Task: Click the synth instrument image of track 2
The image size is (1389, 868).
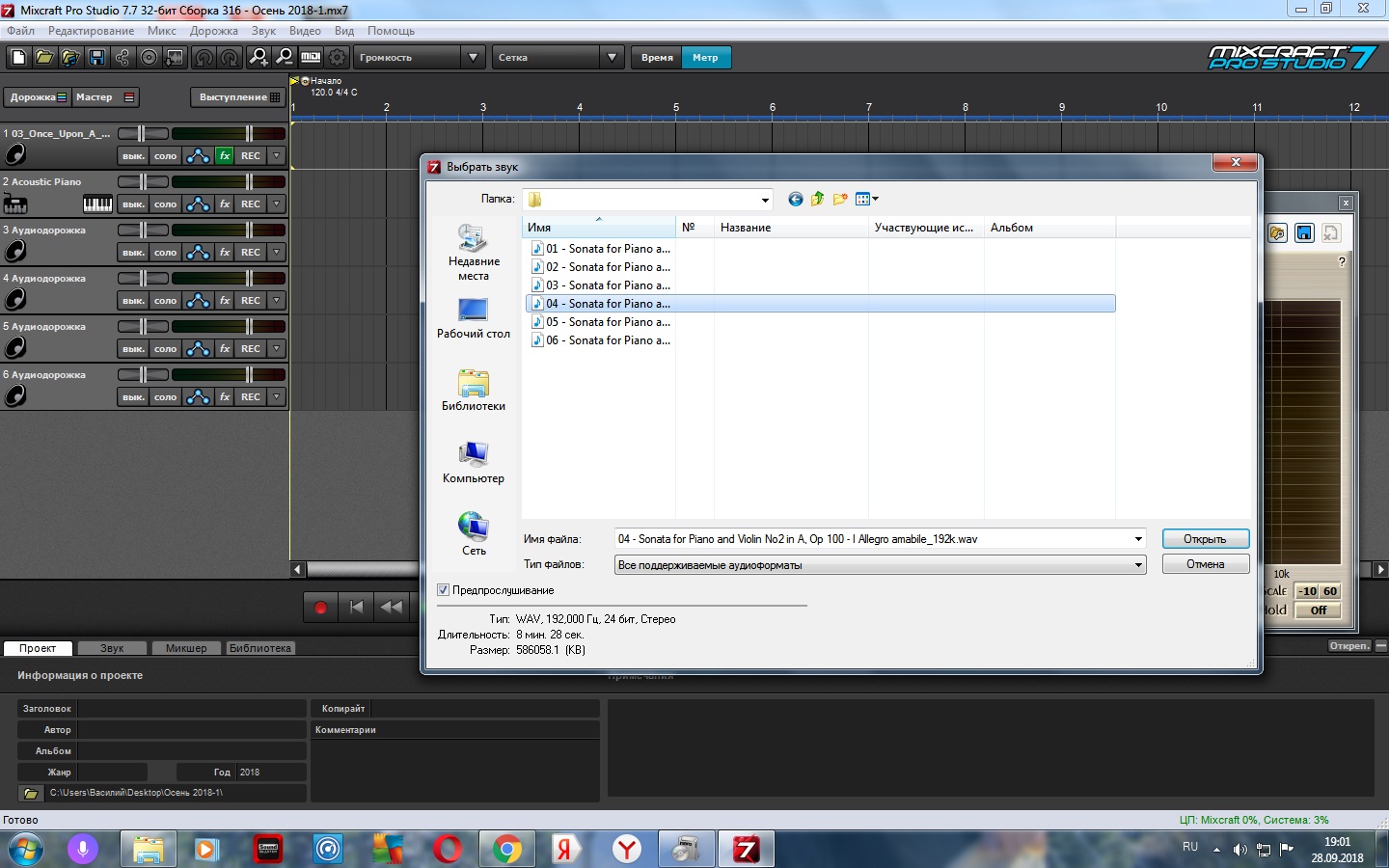Action: 15,203
